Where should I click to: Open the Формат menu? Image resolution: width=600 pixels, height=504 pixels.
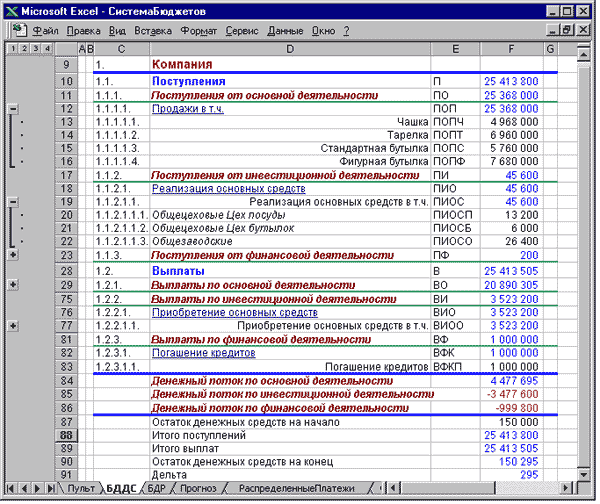[x=198, y=31]
